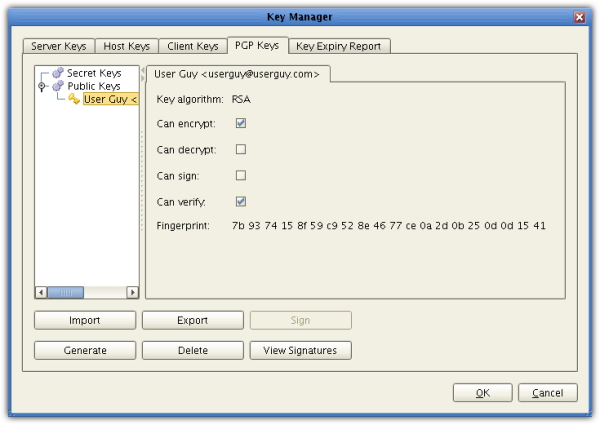This screenshot has height=425, width=600.
Task: Click the Public Keys node icon
Action: click(58, 87)
